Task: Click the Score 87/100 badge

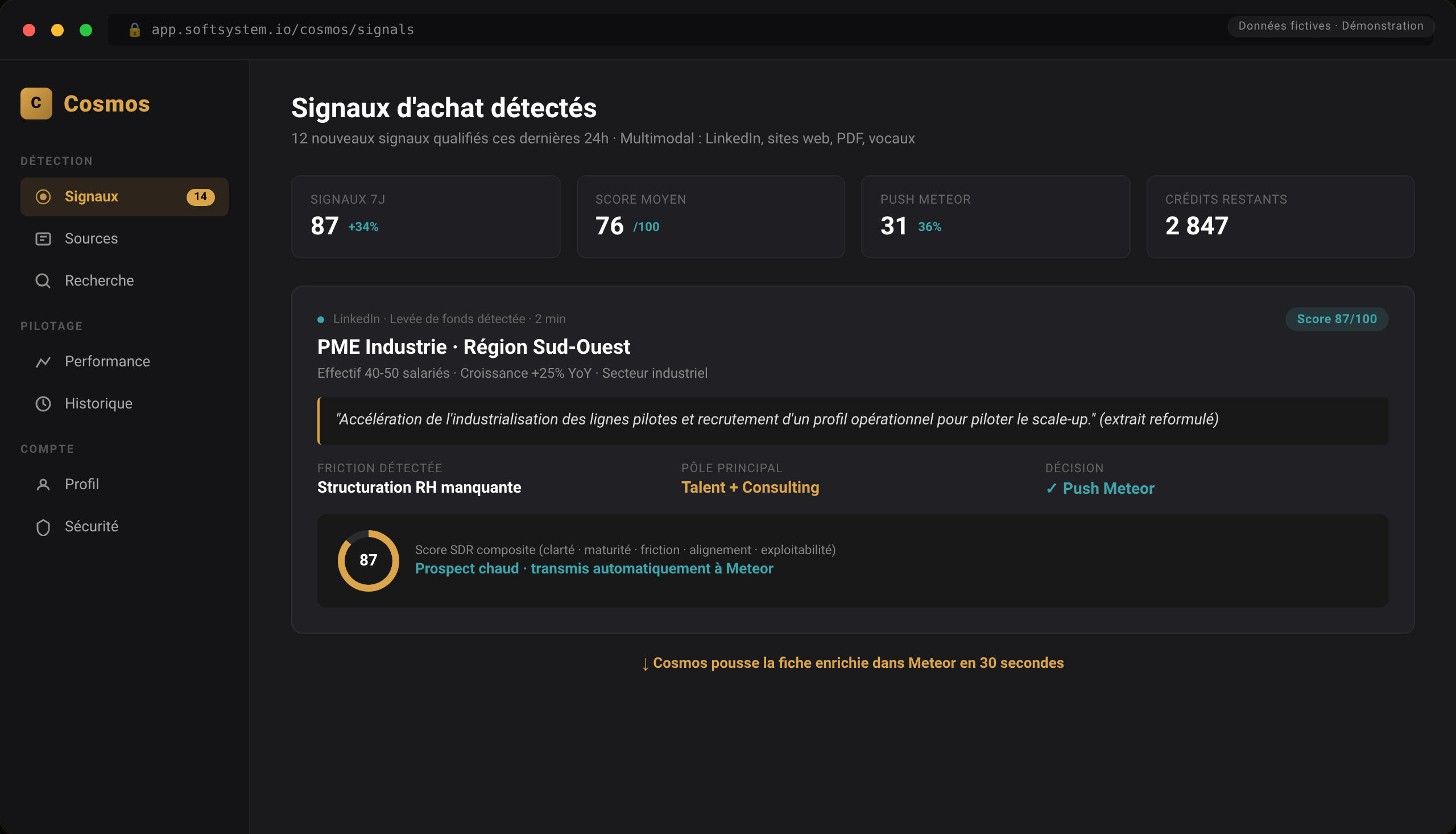Action: pyautogui.click(x=1337, y=319)
